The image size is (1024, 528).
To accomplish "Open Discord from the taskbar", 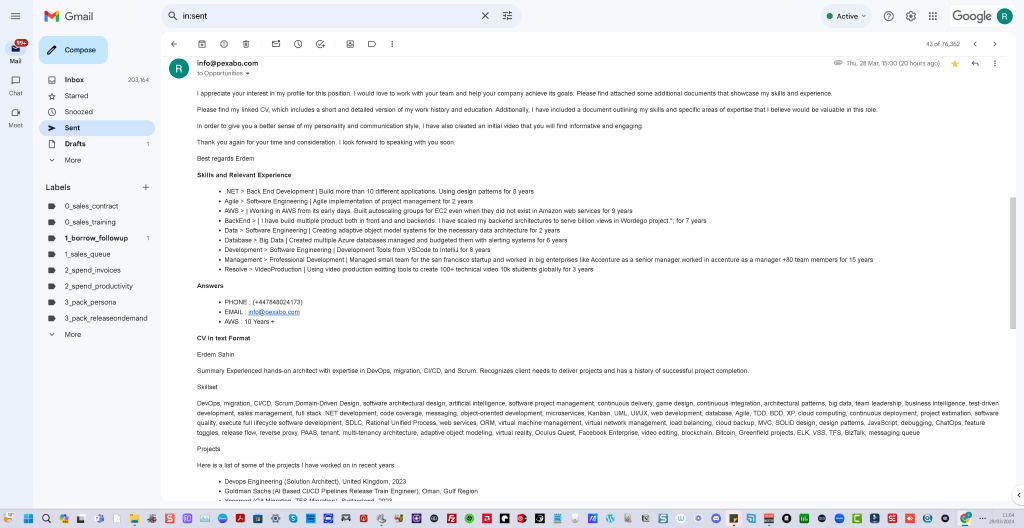I will (716, 519).
